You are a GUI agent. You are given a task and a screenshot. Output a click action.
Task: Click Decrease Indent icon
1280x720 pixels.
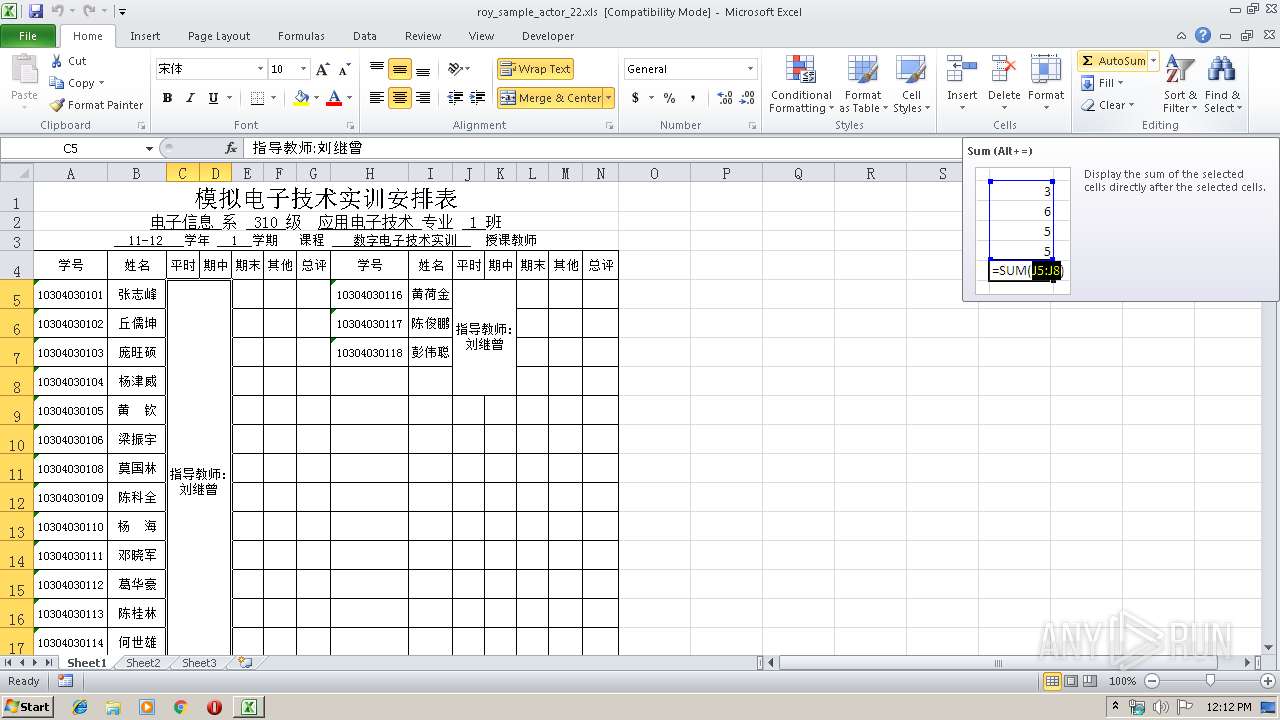pos(455,98)
